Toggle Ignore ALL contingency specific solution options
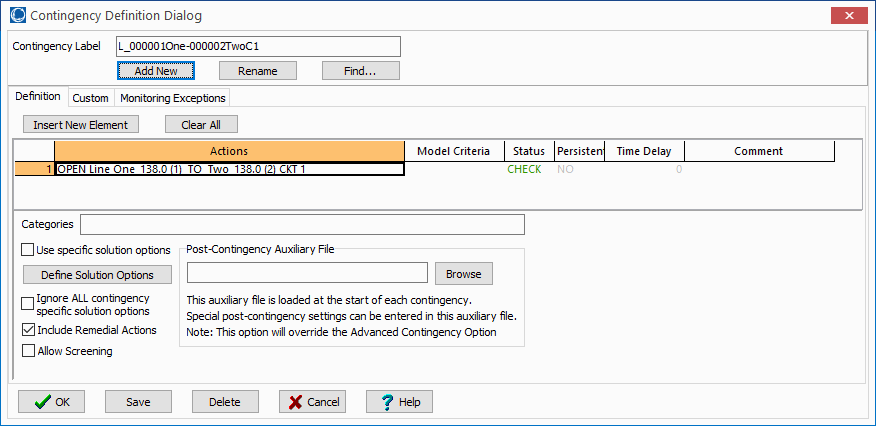 click(x=28, y=303)
